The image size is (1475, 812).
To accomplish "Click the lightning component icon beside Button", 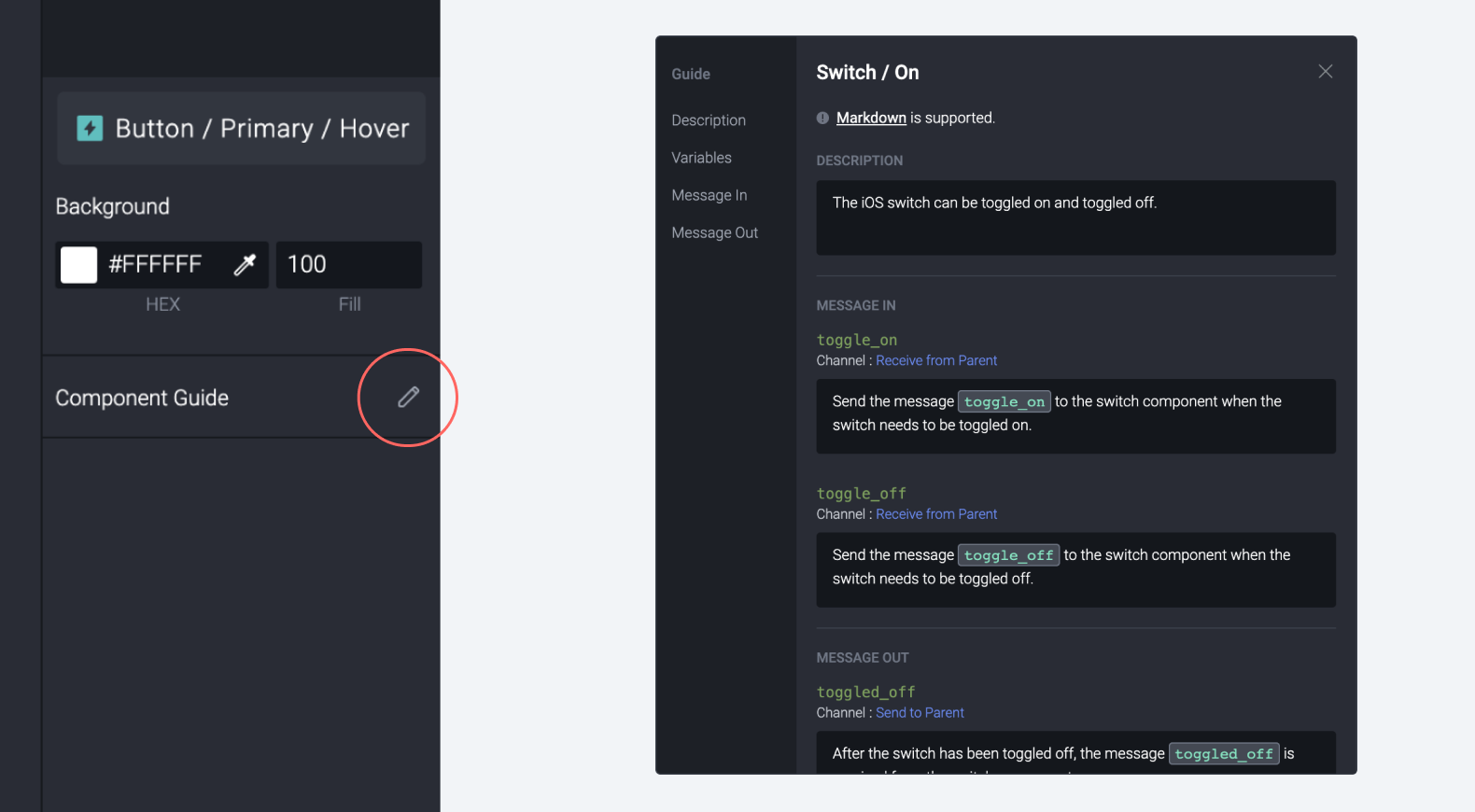I will coord(90,129).
